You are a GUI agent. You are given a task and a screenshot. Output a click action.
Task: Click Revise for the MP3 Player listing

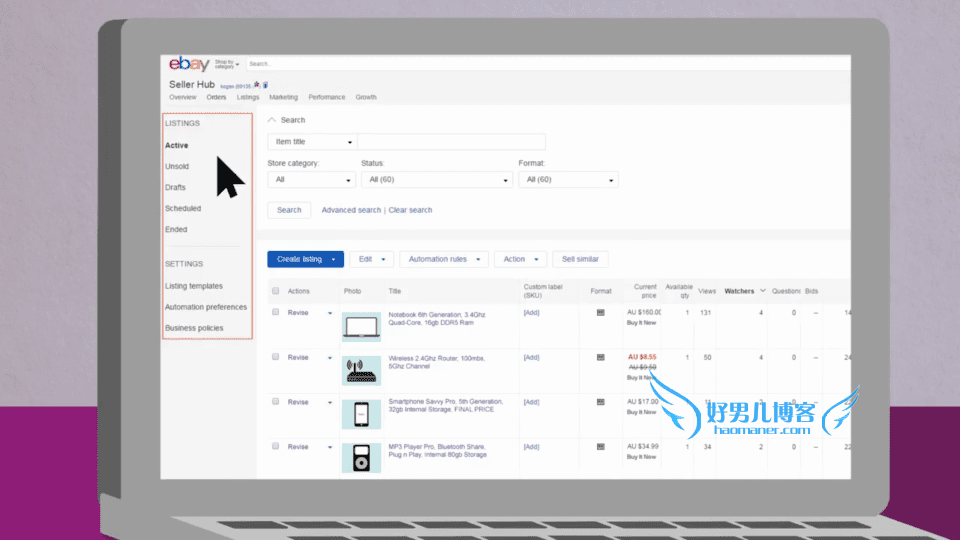tap(298, 447)
